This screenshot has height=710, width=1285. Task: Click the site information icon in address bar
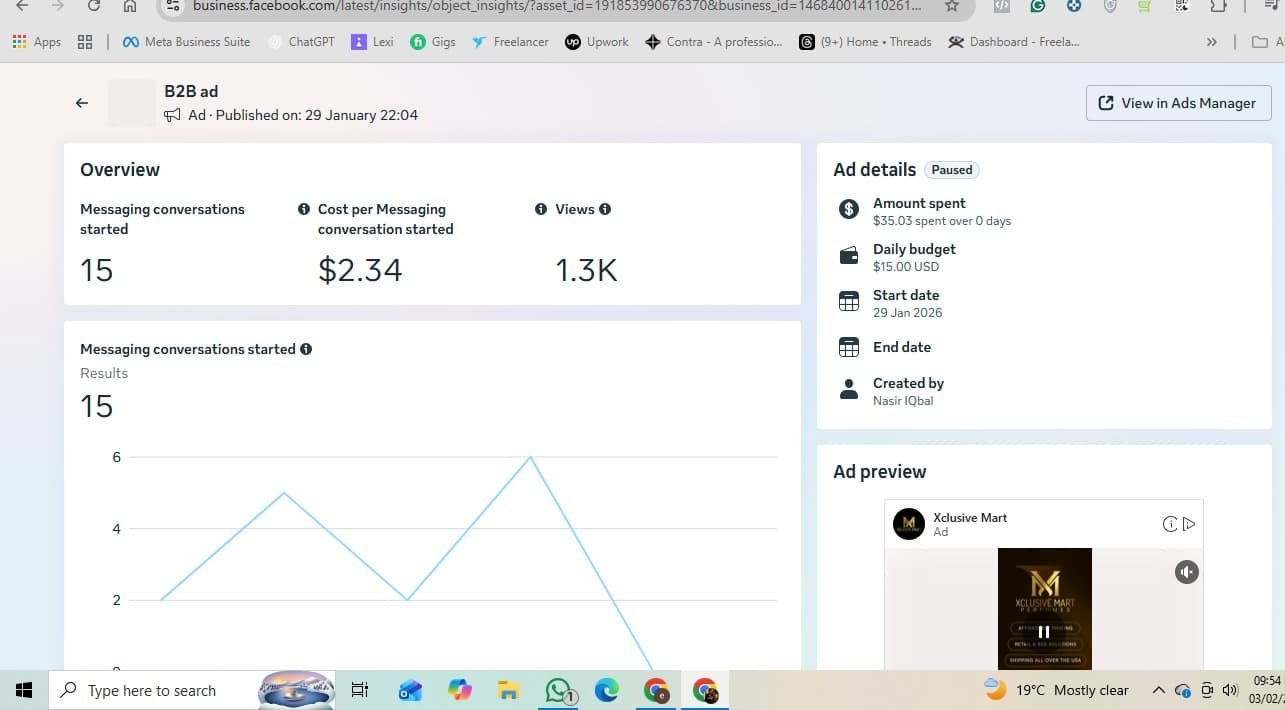pos(173,6)
